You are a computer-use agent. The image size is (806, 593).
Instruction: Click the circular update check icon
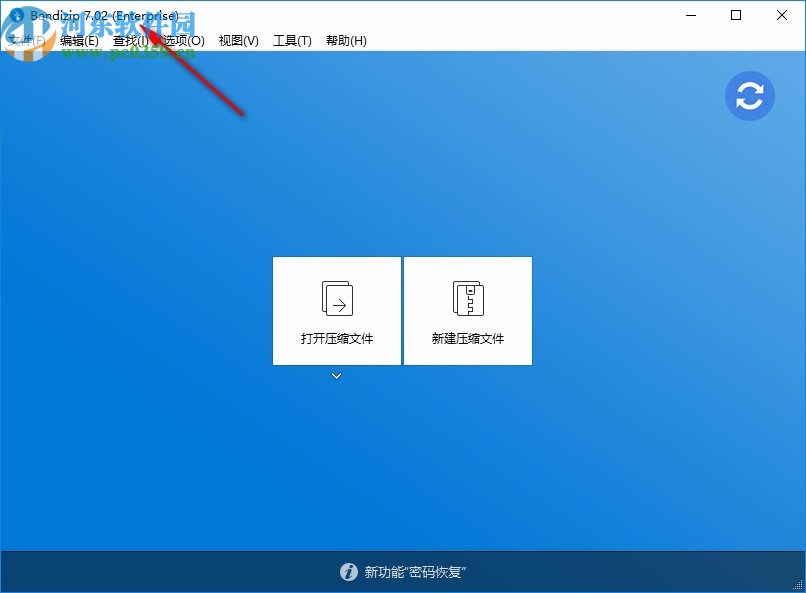click(x=750, y=96)
